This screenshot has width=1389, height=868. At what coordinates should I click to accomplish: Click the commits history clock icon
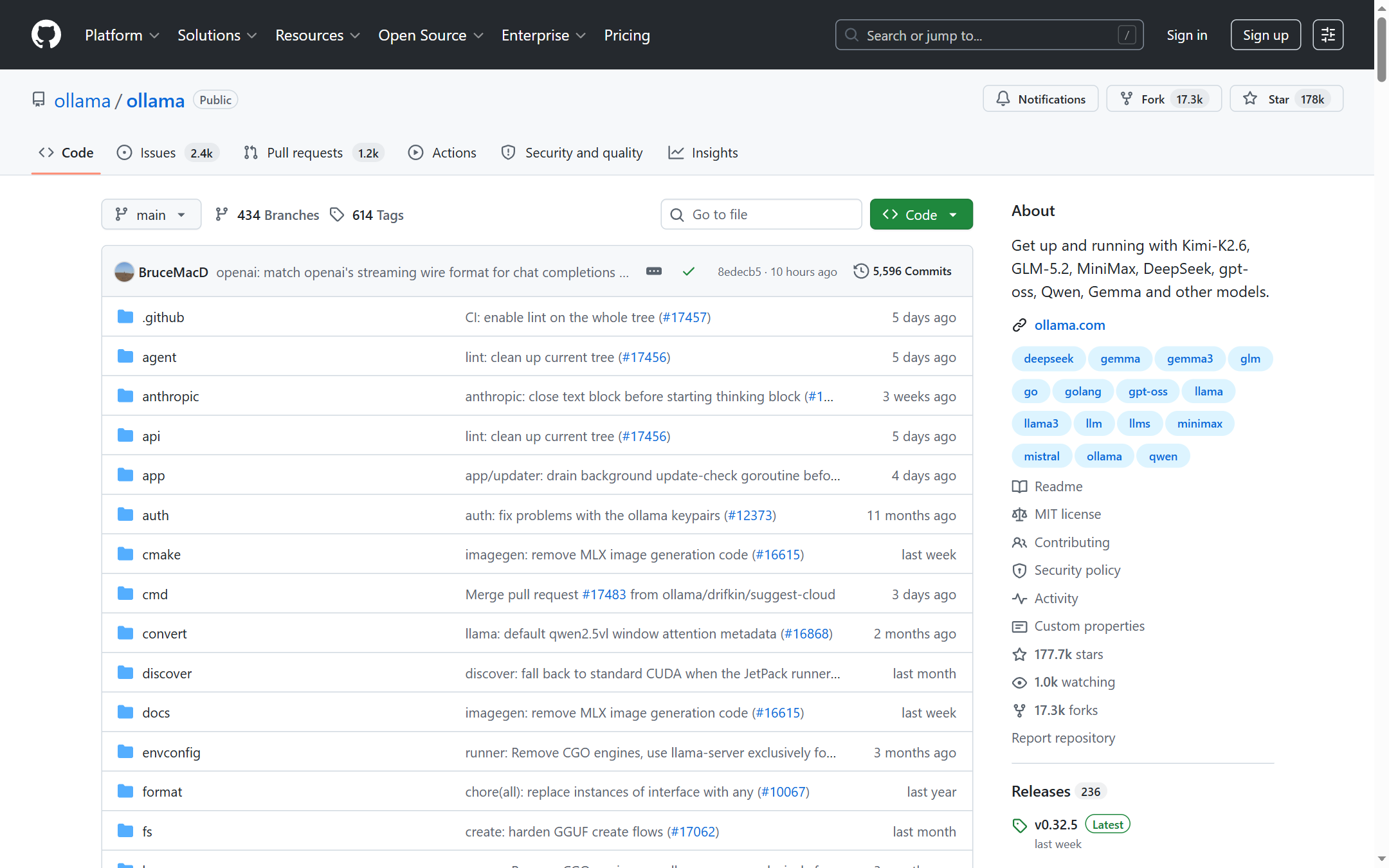pyautogui.click(x=861, y=271)
